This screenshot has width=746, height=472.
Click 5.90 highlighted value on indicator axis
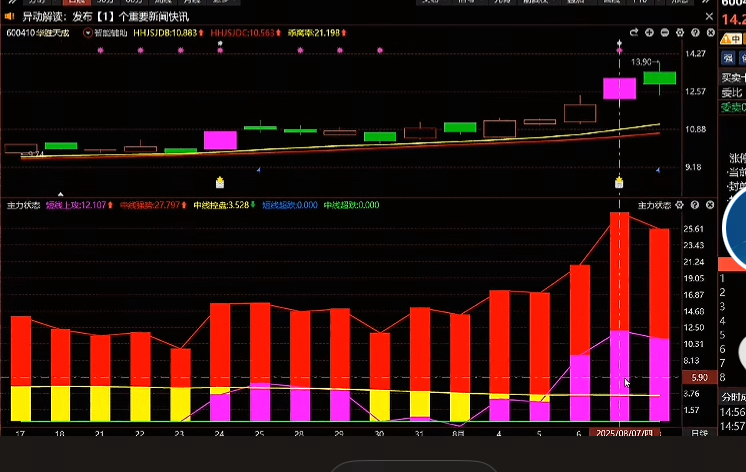pyautogui.click(x=699, y=377)
